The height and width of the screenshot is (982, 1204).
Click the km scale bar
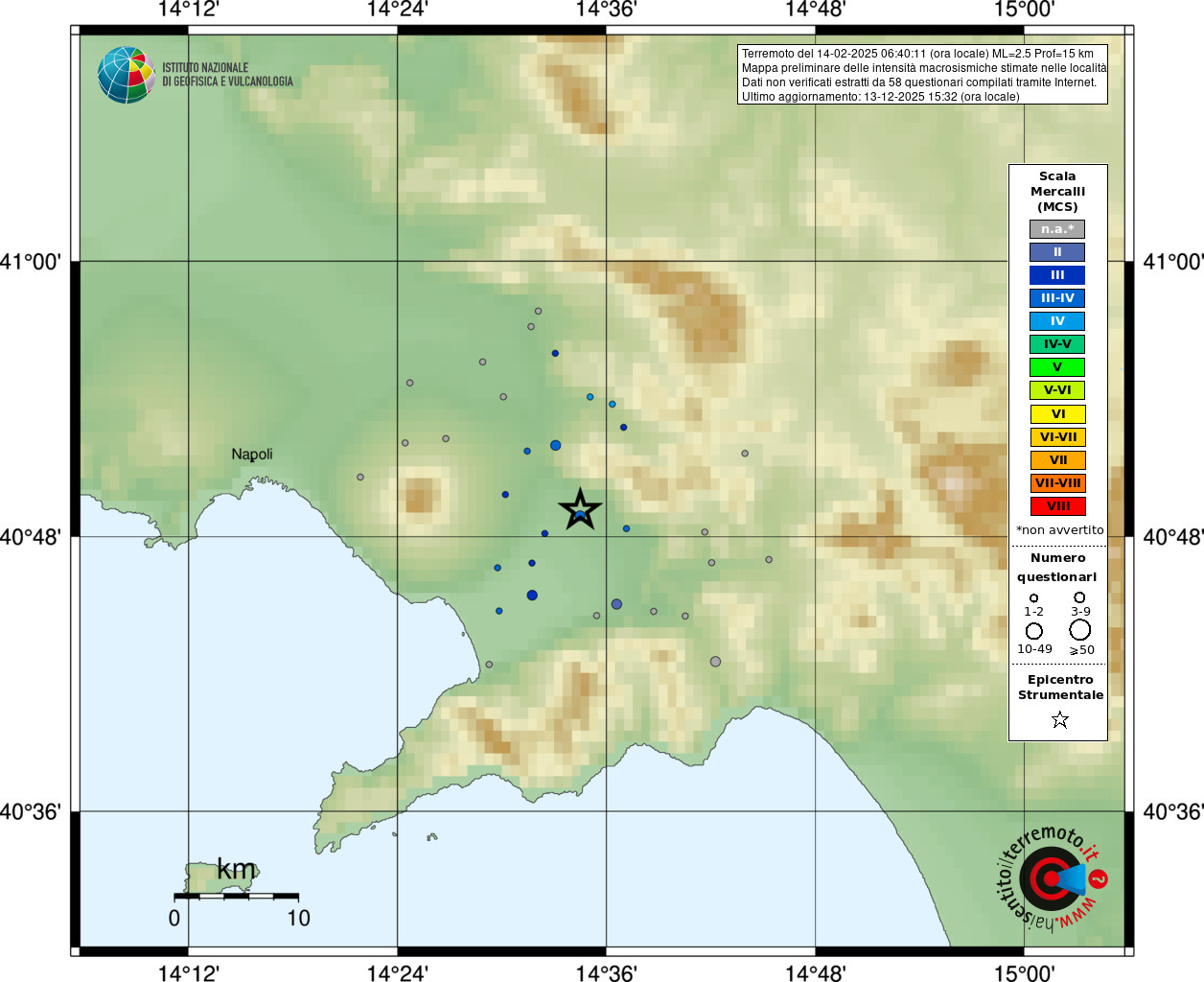[236, 896]
